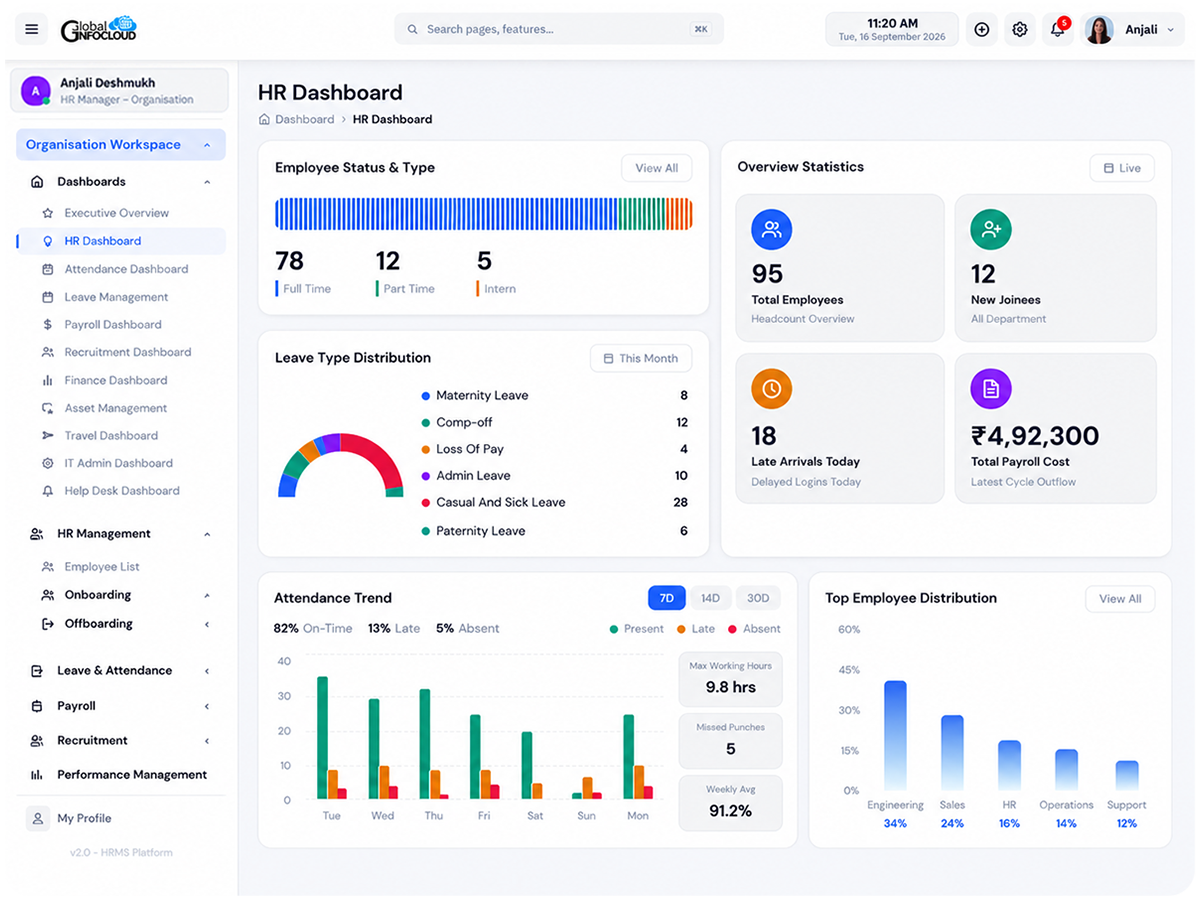Image resolution: width=1200 pixels, height=900 pixels.
Task: Click the Global Infocloud logo
Action: coord(98,29)
